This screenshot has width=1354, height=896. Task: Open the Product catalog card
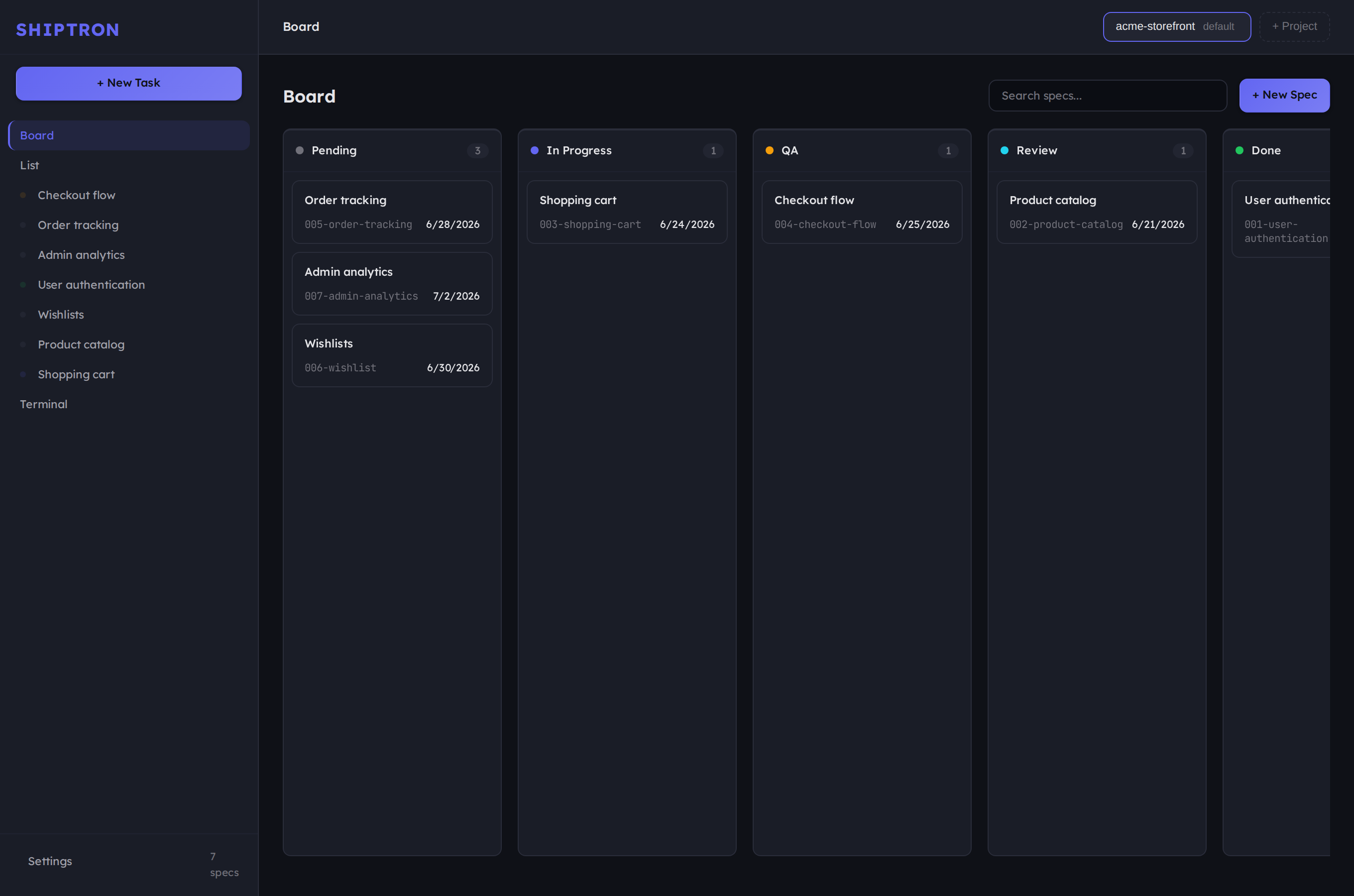click(x=1097, y=212)
